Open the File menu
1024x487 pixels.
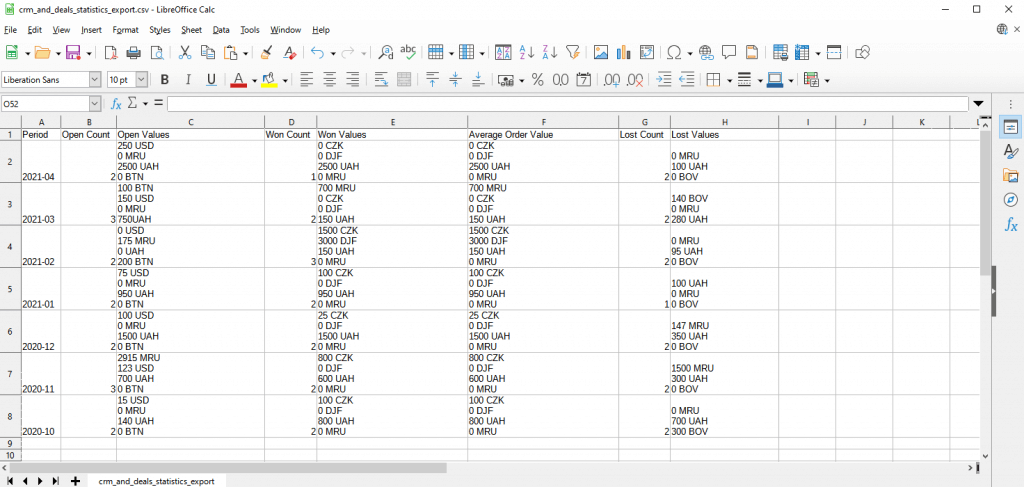click(x=10, y=30)
